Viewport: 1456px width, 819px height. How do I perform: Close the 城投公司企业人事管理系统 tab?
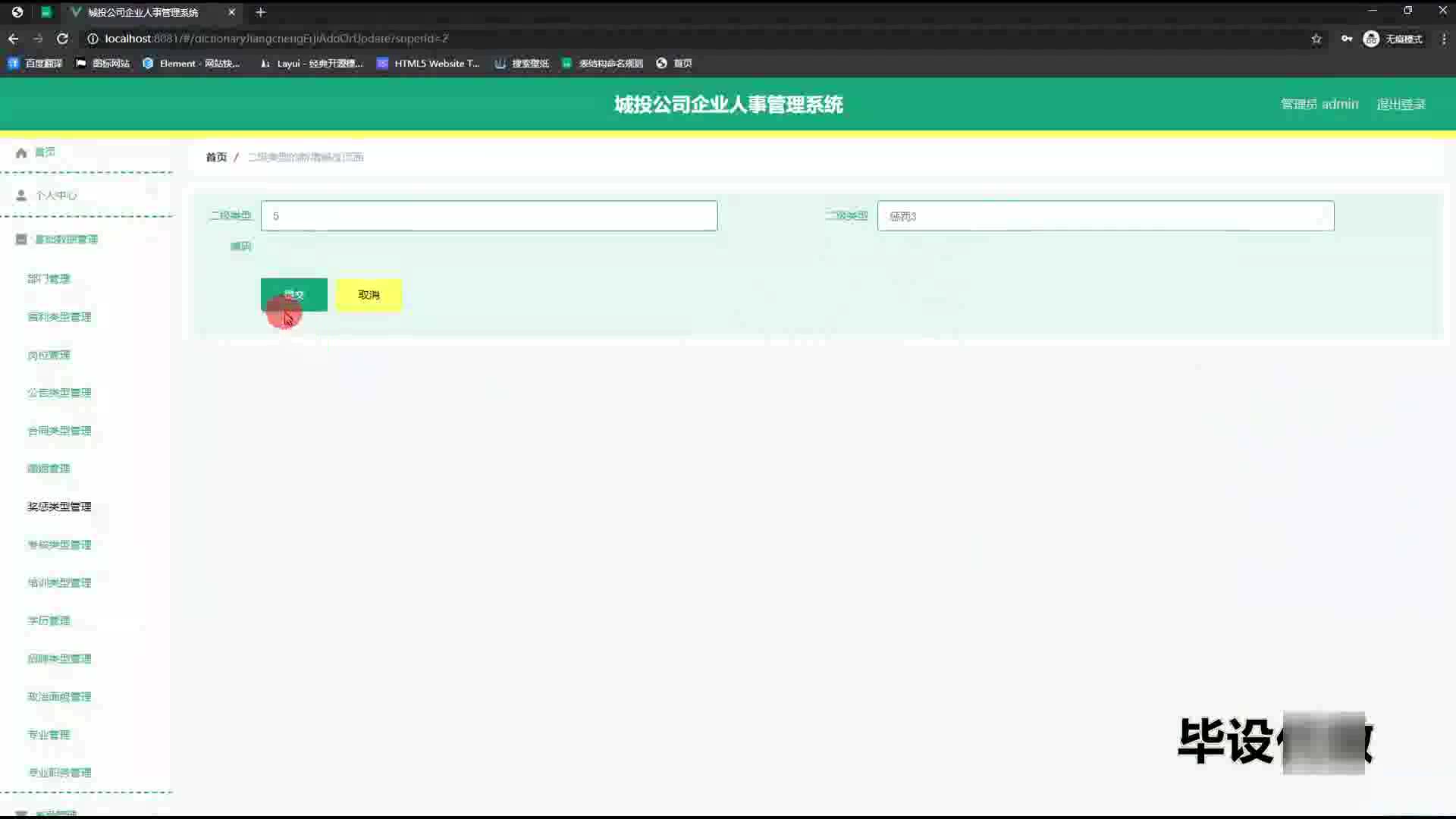coord(231,12)
